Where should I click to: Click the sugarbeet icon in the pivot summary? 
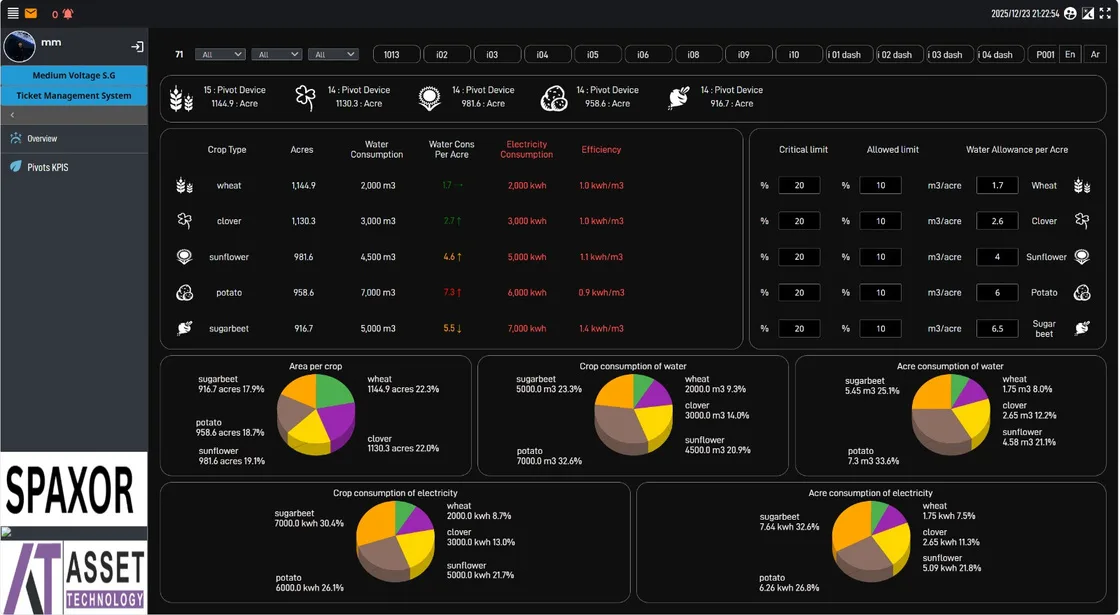(679, 98)
